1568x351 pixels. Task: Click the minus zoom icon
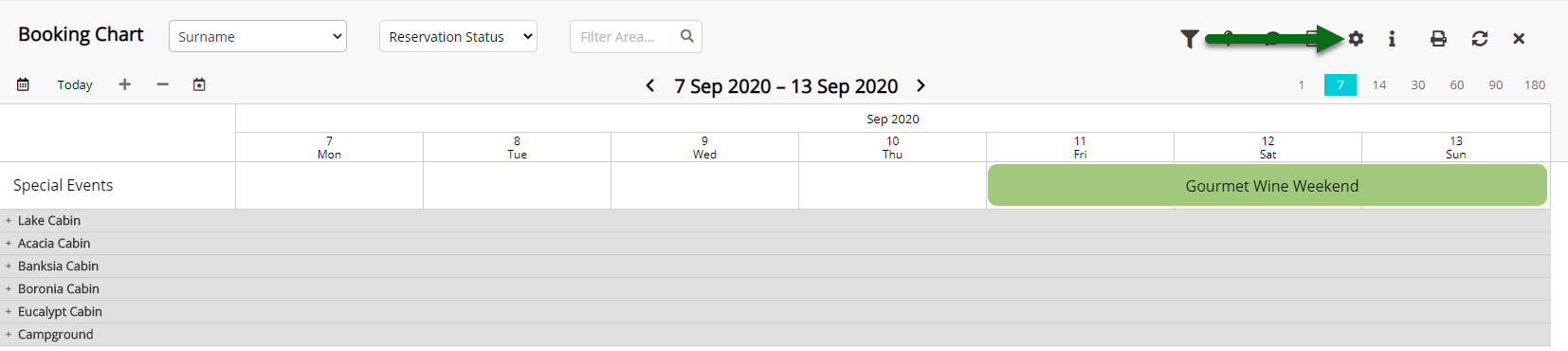(163, 84)
